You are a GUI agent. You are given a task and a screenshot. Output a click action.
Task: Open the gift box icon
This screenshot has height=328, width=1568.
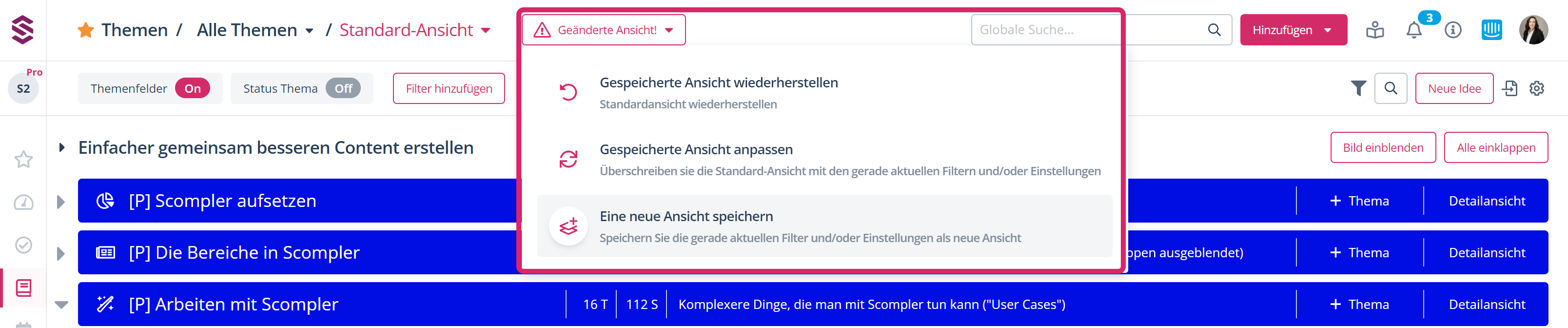(1374, 30)
